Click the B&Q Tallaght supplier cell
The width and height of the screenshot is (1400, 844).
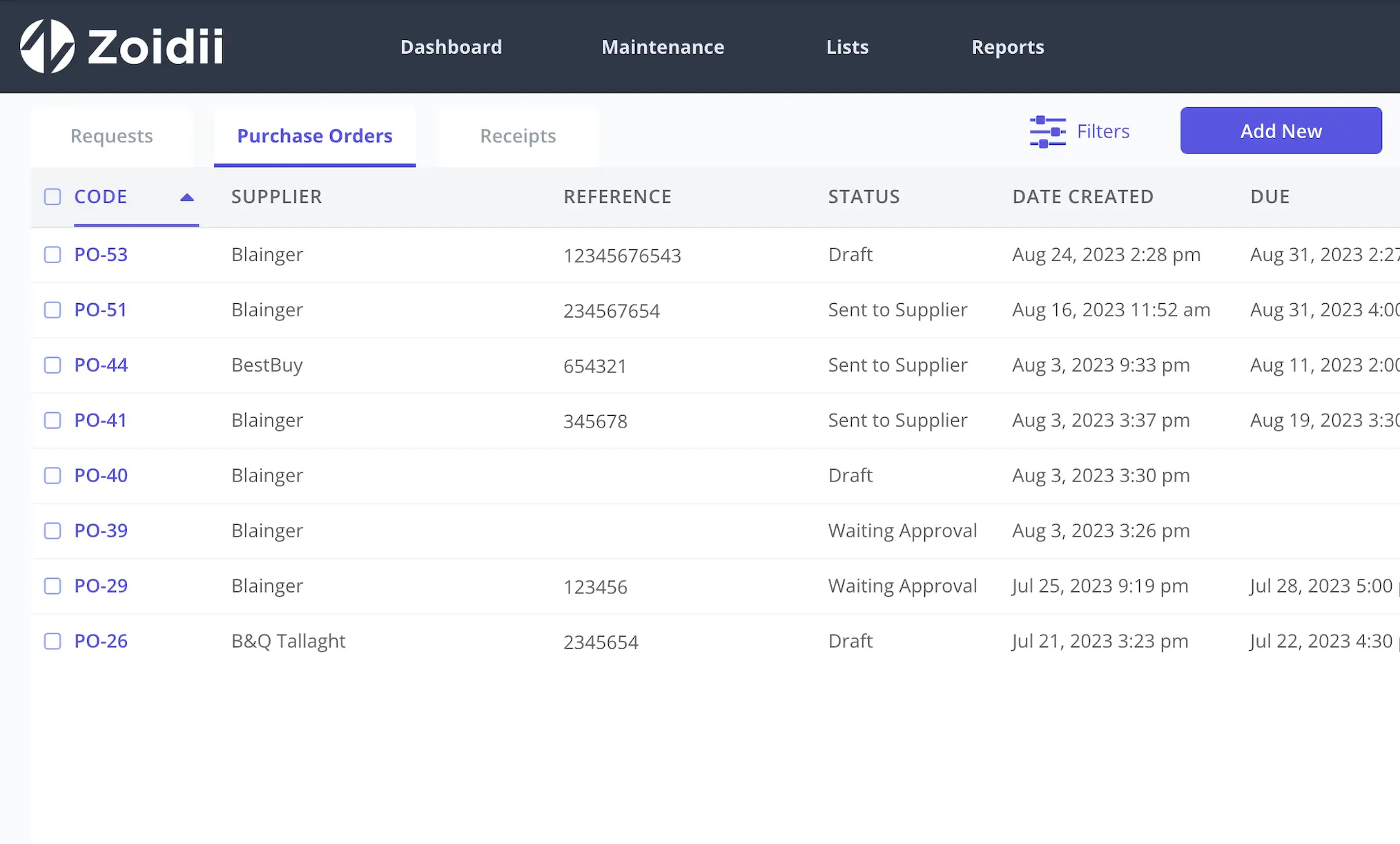289,642
